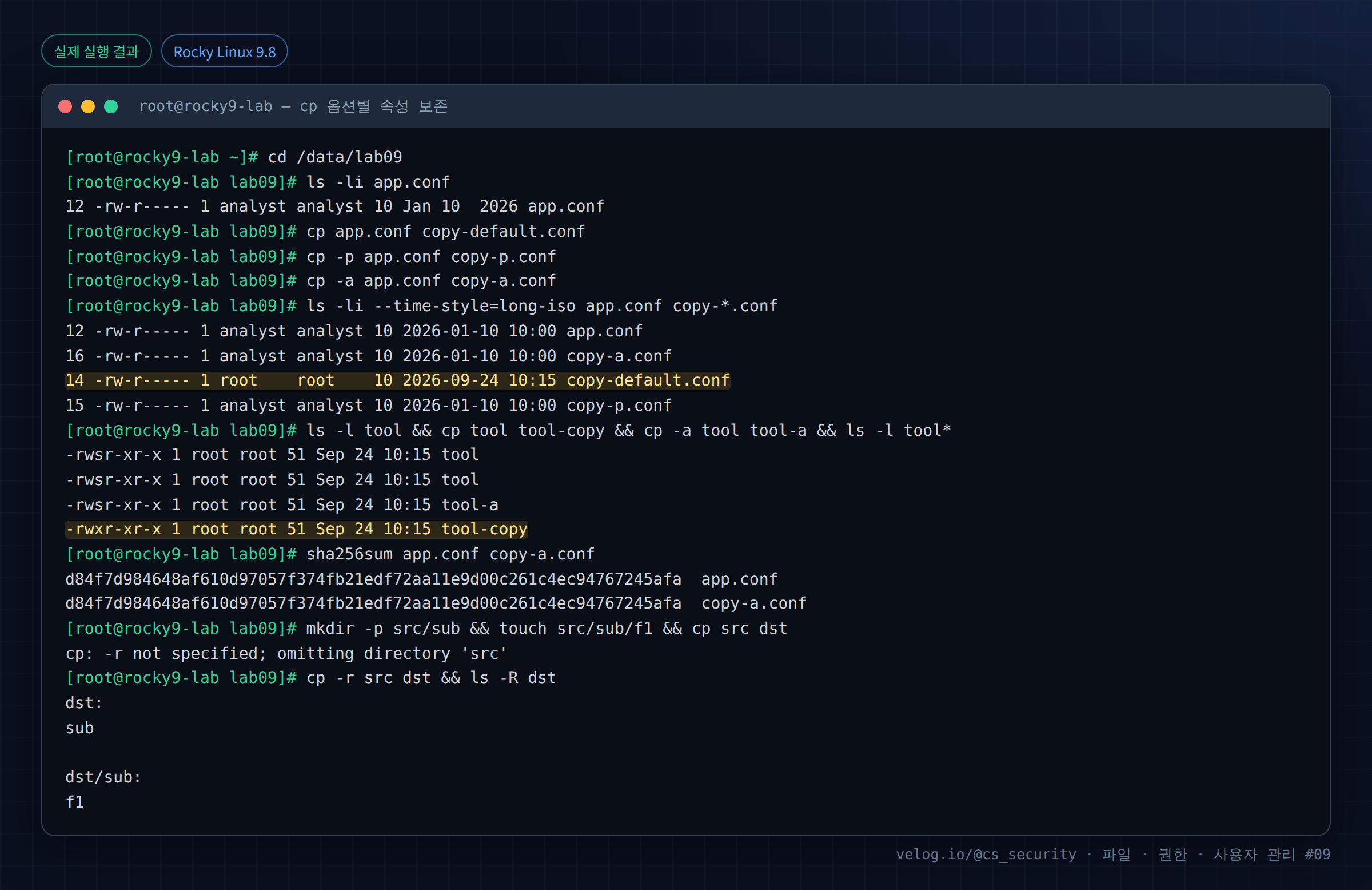The height and width of the screenshot is (890, 1372).
Task: Click the inode 16 row for copy-a.conf
Action: (368, 356)
